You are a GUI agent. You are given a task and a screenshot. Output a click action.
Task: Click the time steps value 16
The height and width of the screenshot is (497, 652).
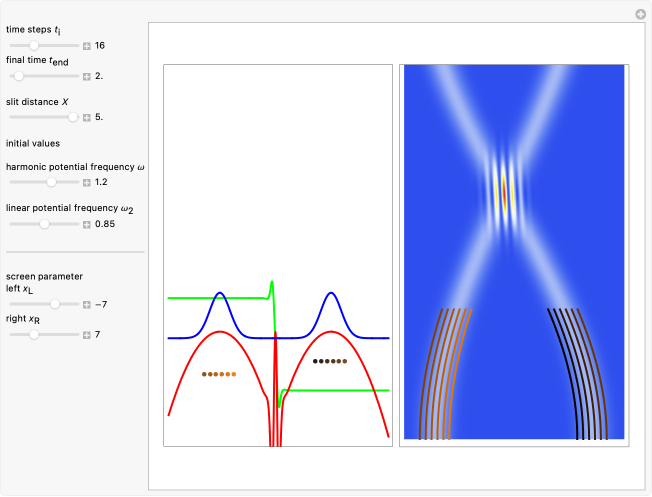[x=100, y=45]
